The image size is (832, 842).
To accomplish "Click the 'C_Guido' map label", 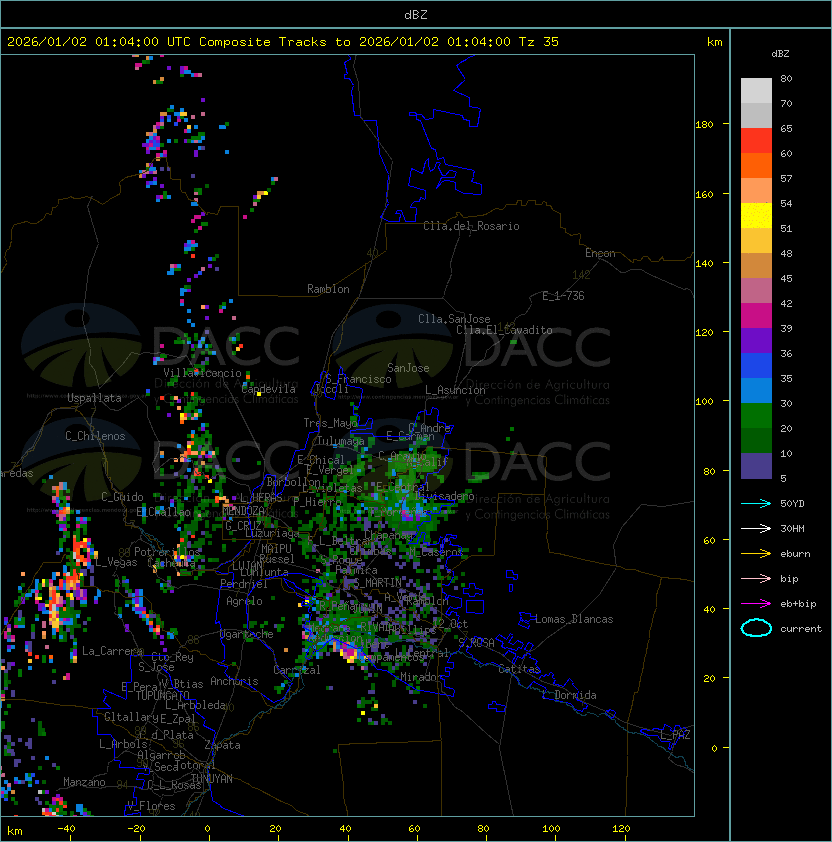I will point(122,497).
